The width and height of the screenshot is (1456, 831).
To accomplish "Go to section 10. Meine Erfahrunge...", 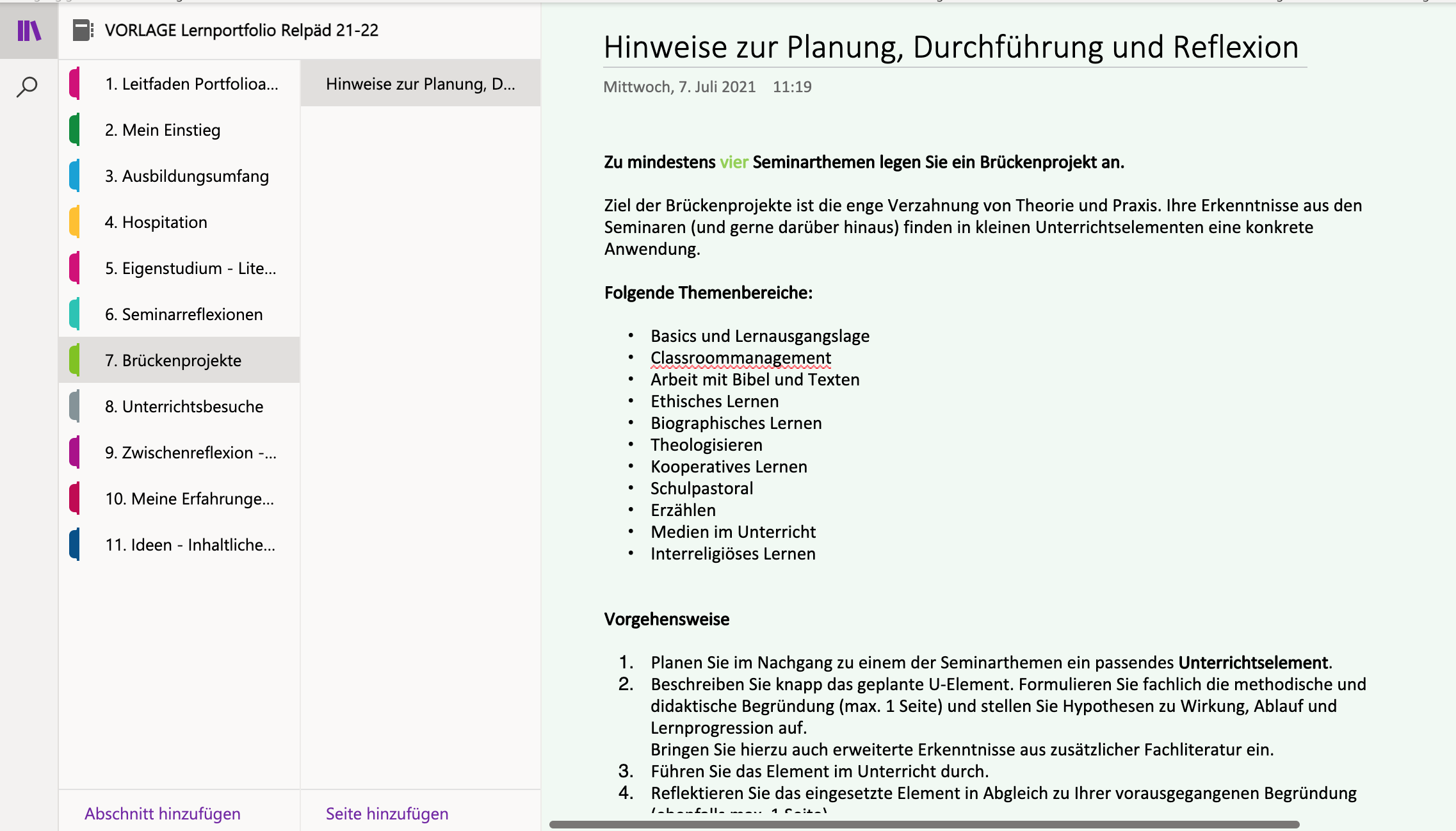I will pos(190,499).
